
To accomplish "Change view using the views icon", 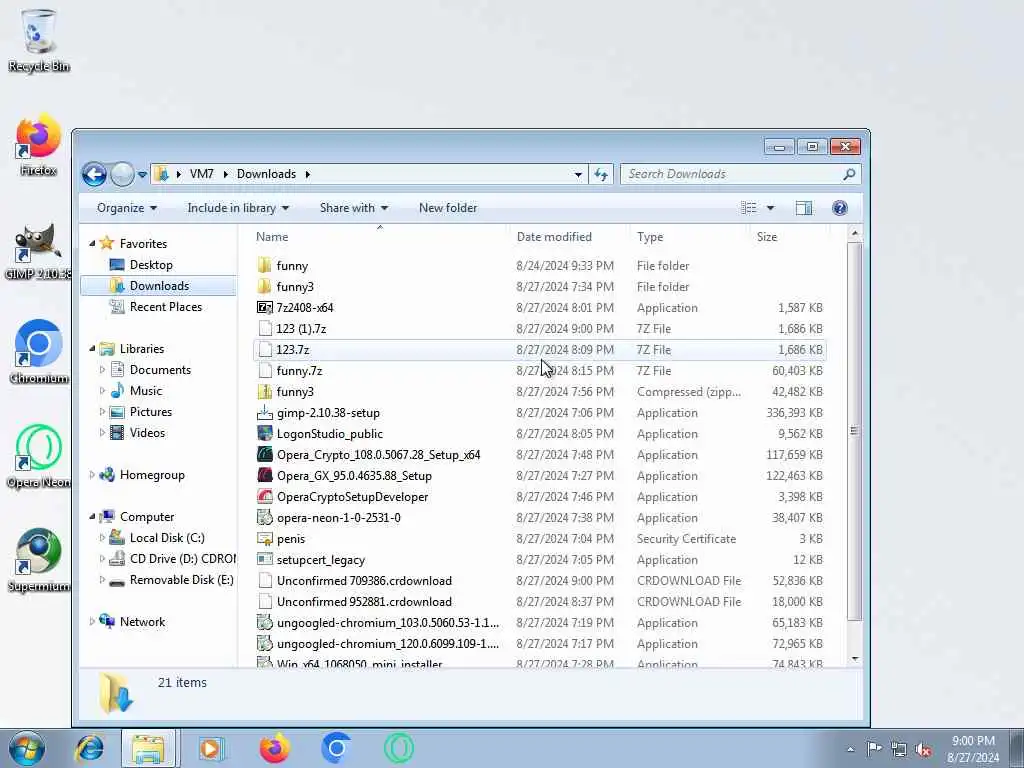I will 749,208.
